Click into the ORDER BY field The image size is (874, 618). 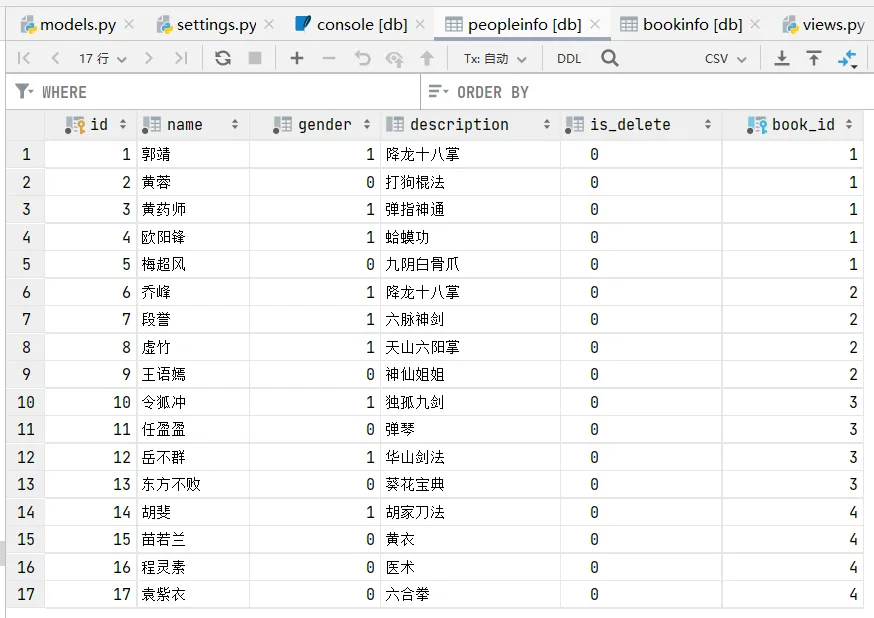pos(647,92)
